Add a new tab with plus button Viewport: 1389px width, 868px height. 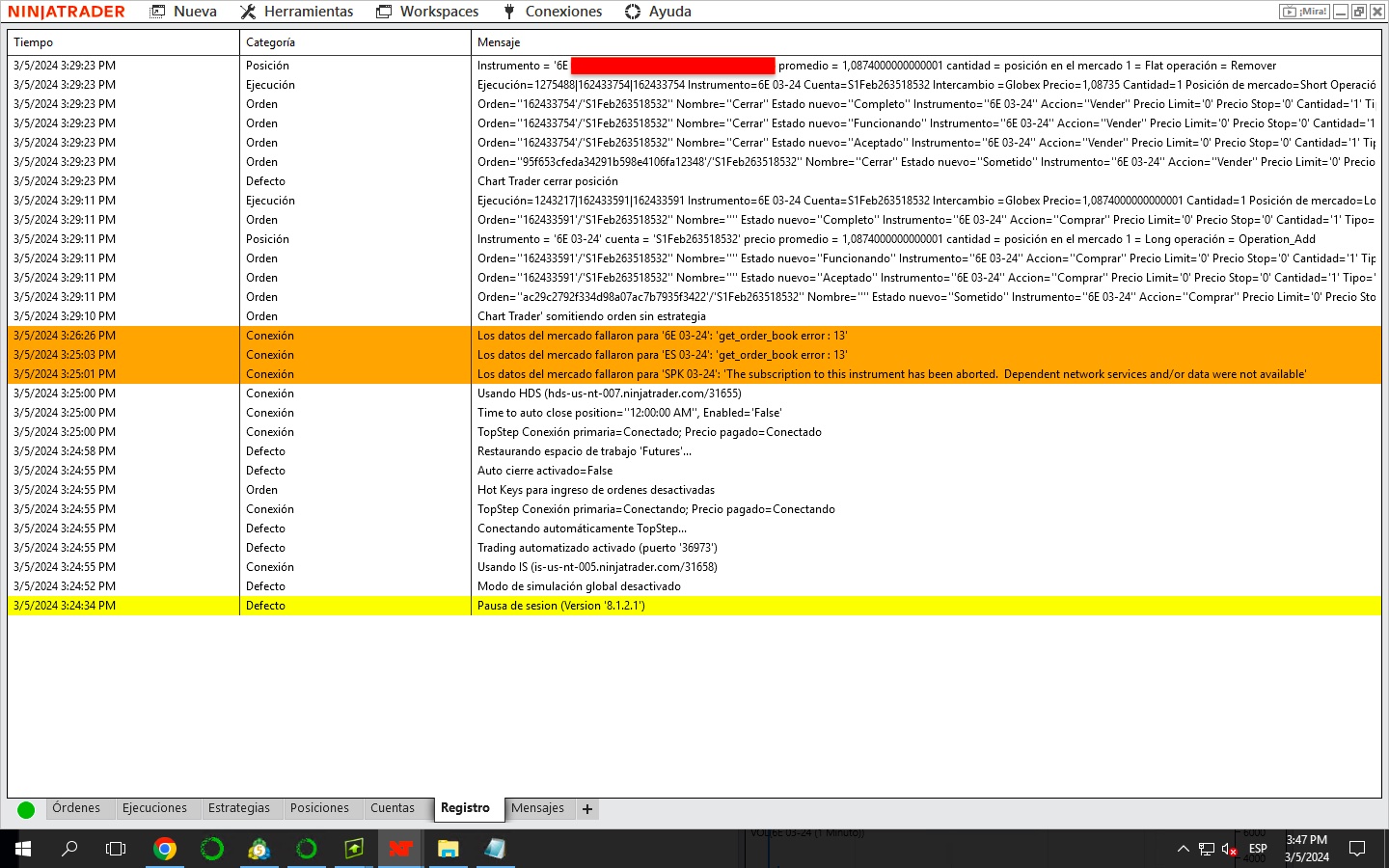pos(587,809)
